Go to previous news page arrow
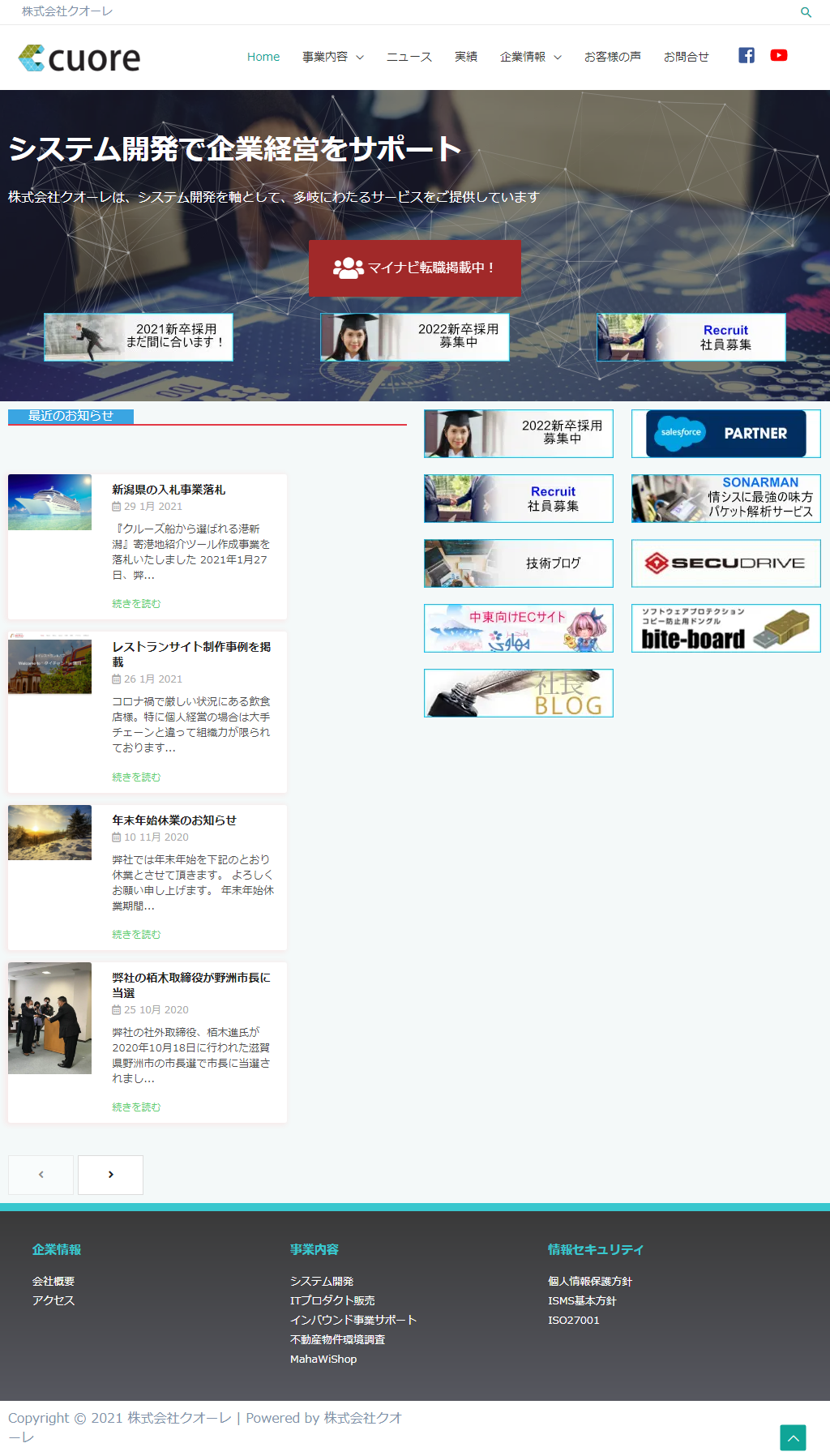Viewport: 830px width, 1456px height. [41, 1175]
